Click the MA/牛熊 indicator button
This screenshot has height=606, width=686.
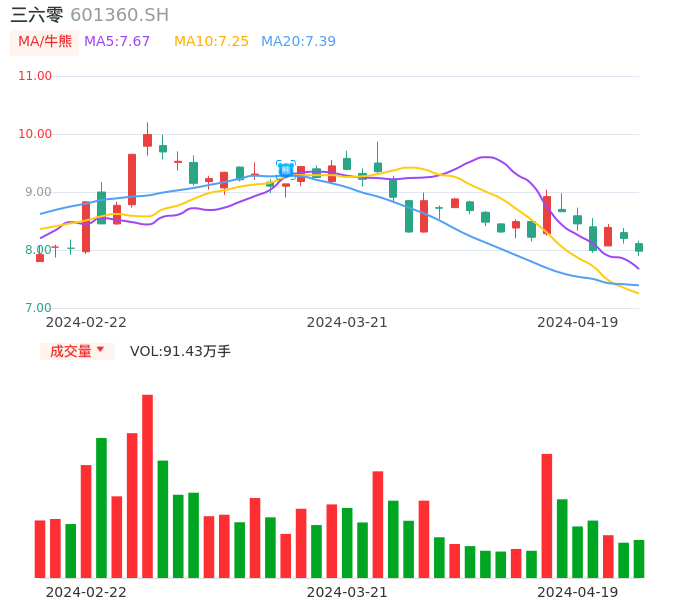point(45,42)
